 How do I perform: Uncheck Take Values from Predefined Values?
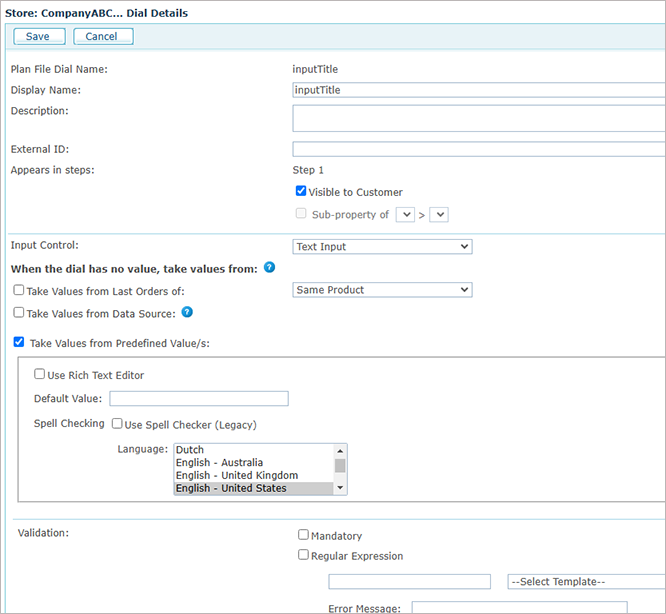19,342
